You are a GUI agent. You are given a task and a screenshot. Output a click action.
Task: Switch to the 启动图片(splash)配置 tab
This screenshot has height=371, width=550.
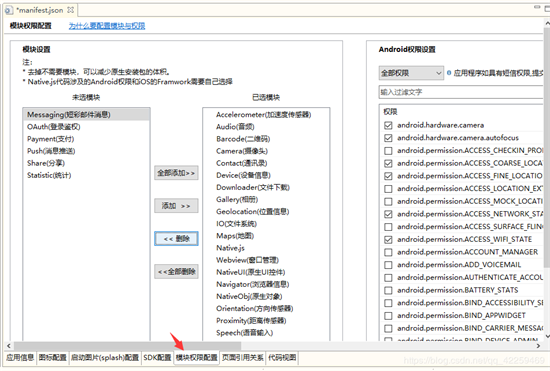click(x=105, y=358)
